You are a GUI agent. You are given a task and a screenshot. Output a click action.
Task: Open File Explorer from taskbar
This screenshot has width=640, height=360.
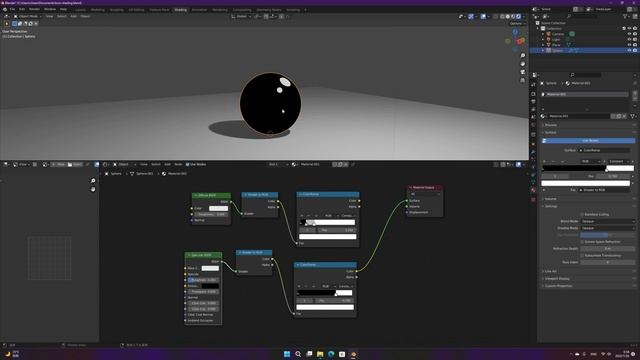(320, 354)
